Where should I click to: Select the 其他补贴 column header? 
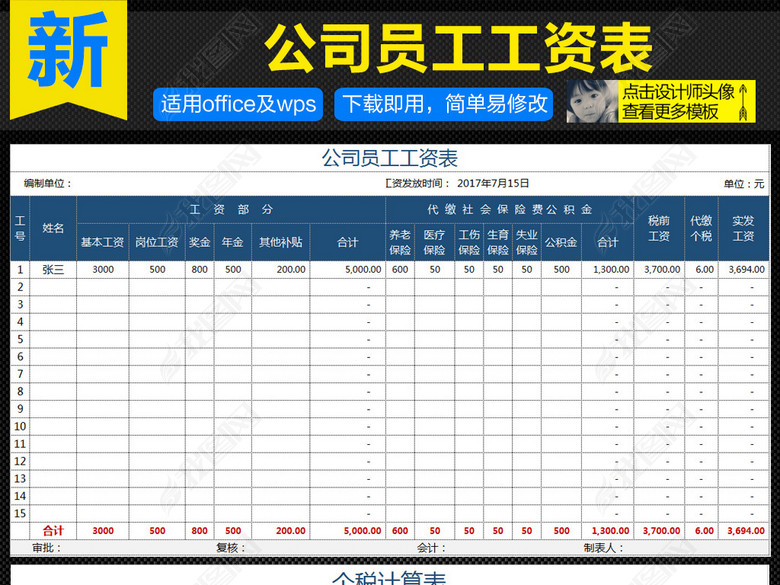click(281, 242)
